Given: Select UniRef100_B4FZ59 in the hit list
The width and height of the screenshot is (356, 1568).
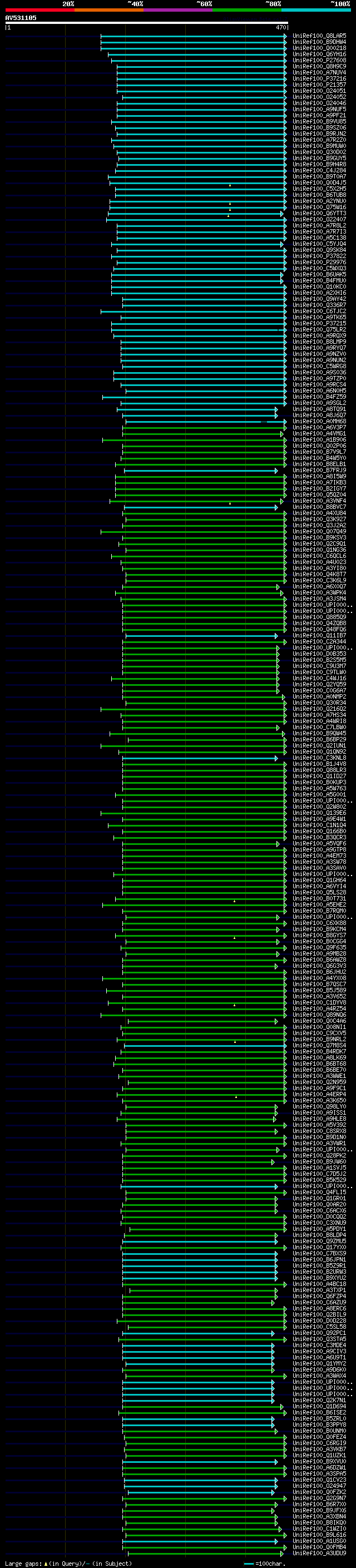Looking at the screenshot, I should 319,397.
